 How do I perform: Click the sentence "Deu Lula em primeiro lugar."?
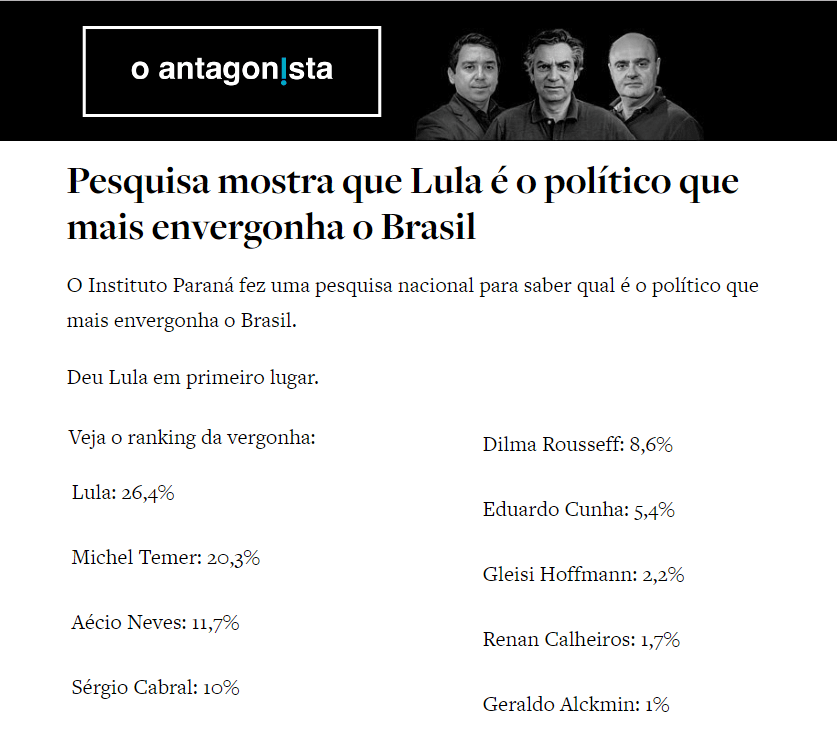click(192, 377)
